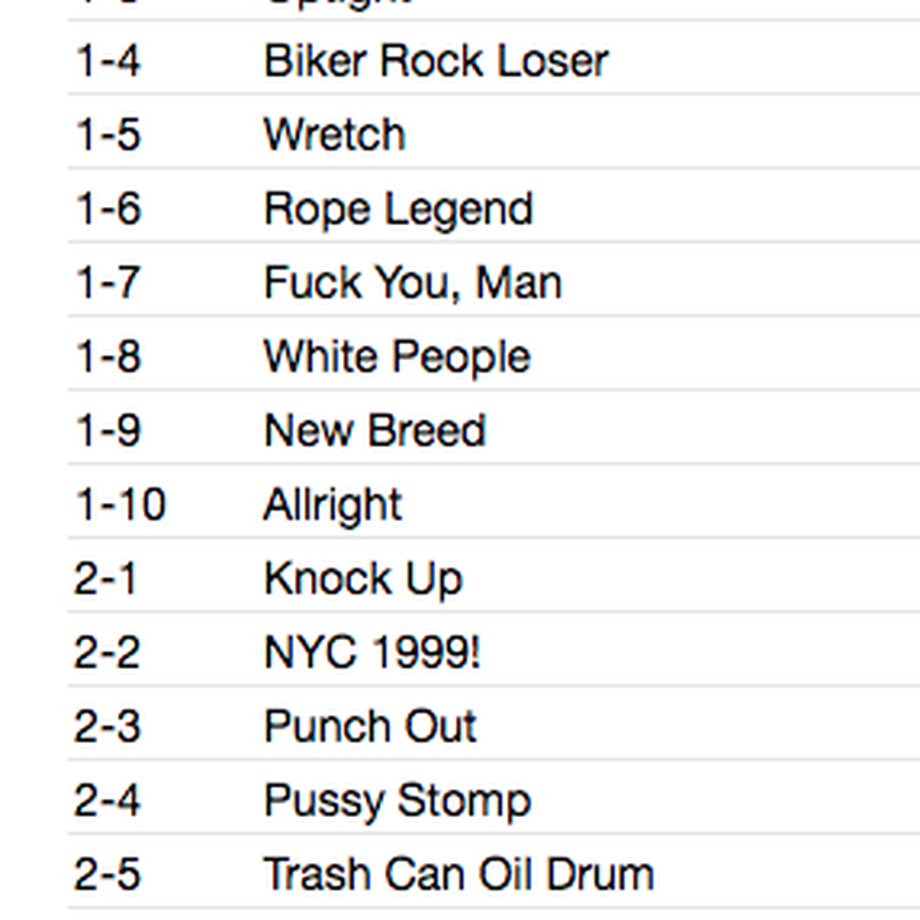The height and width of the screenshot is (920, 920).
Task: Select the track title Biker Rock Loser
Action: point(436,60)
